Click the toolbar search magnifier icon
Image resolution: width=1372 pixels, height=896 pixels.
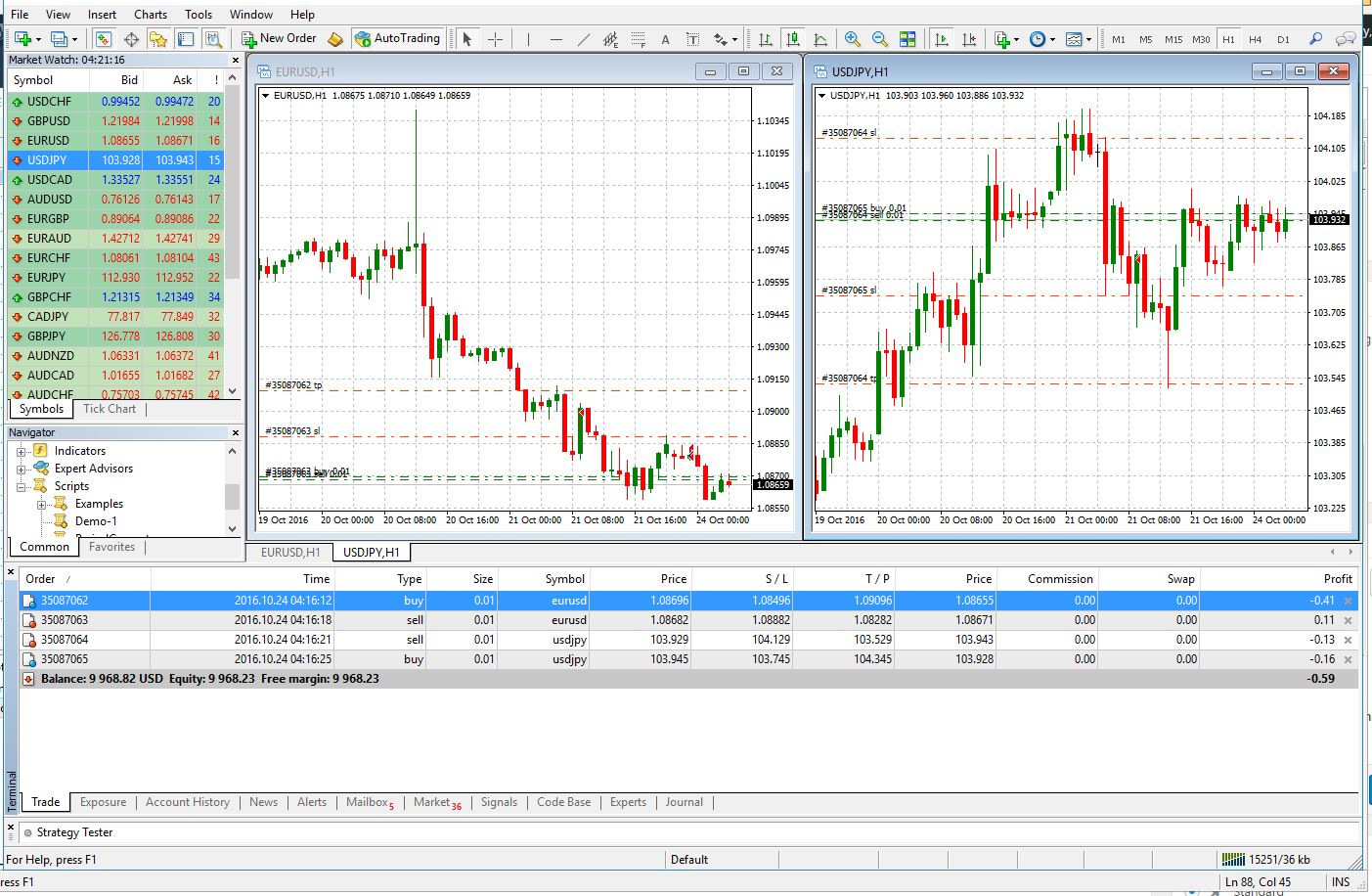pos(1316,39)
